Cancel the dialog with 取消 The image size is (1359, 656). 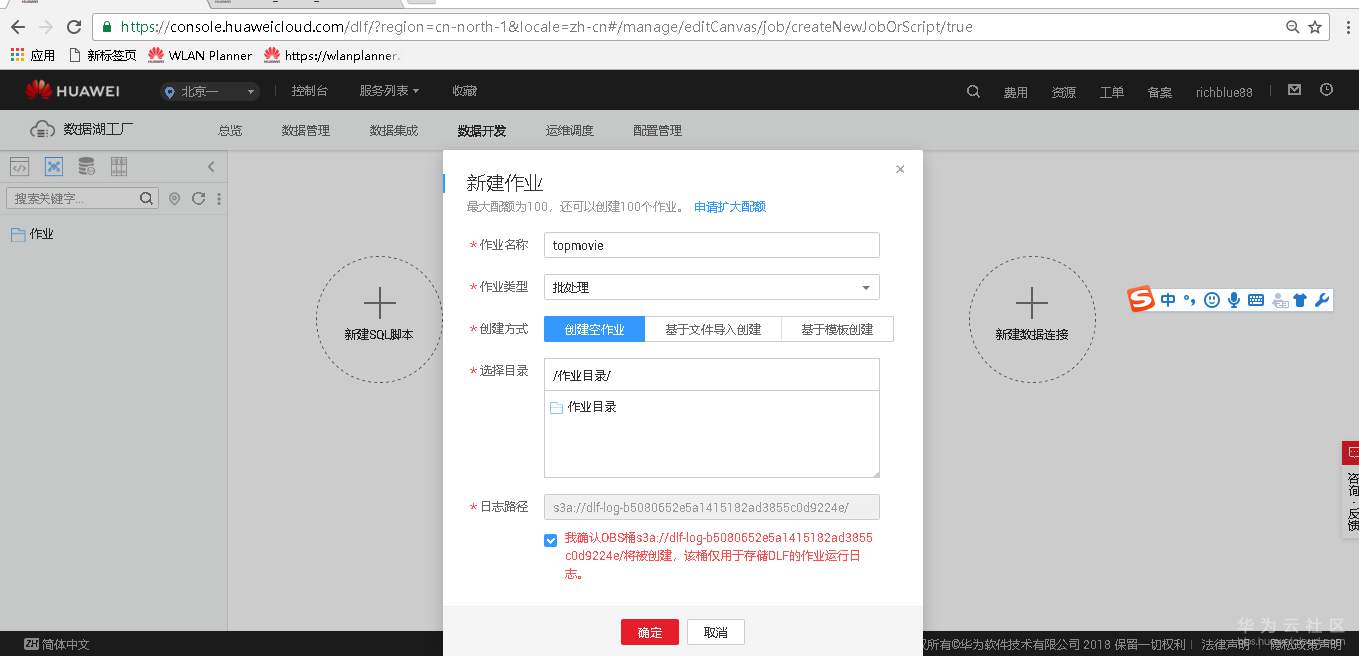716,632
